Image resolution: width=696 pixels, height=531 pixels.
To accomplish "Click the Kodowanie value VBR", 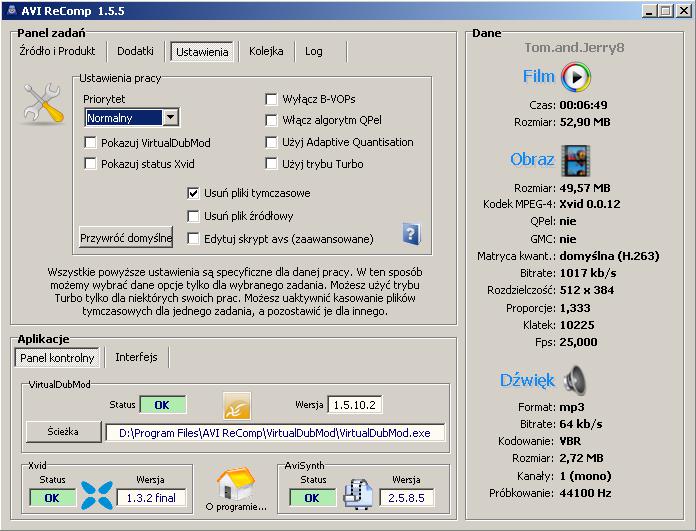I will click(570, 441).
